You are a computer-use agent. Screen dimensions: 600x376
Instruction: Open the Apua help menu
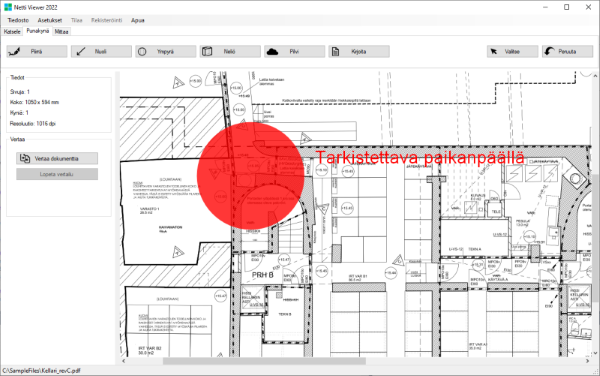coord(138,20)
